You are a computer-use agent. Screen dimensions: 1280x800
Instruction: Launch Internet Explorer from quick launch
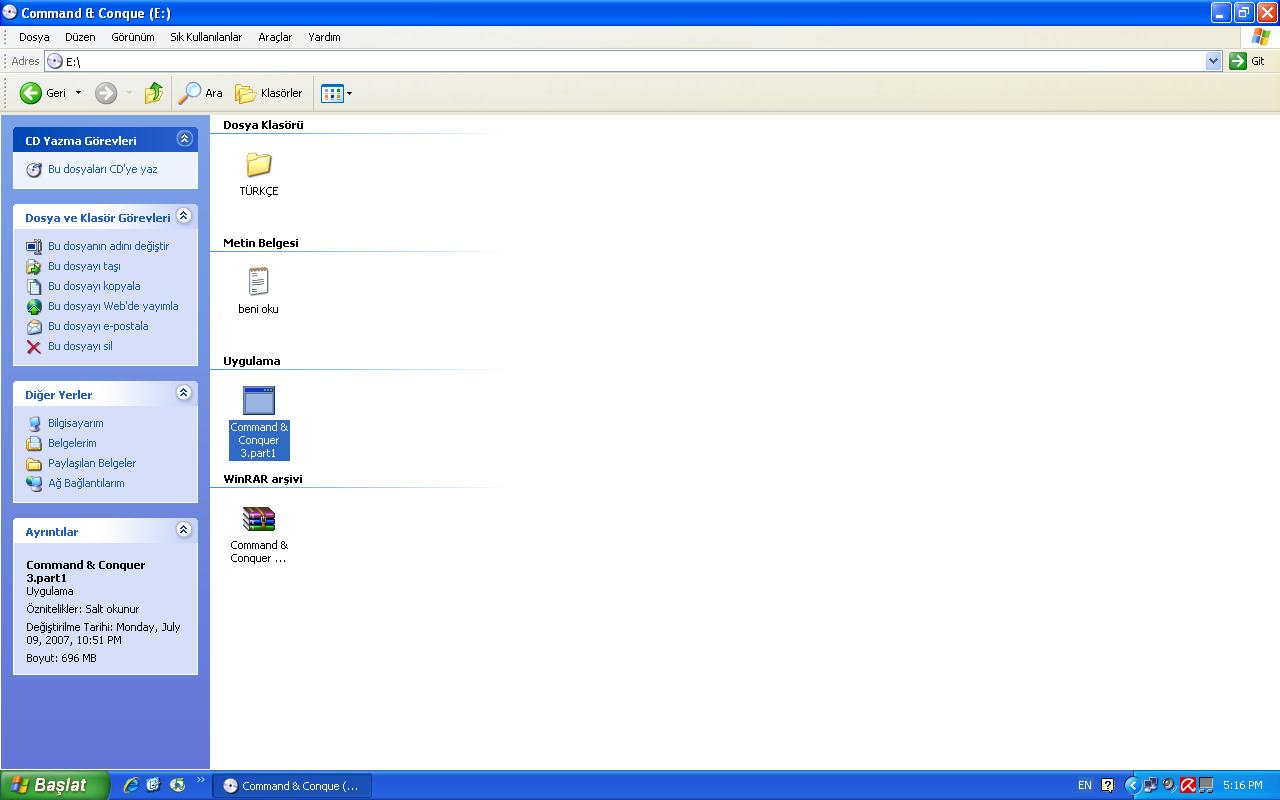[130, 785]
